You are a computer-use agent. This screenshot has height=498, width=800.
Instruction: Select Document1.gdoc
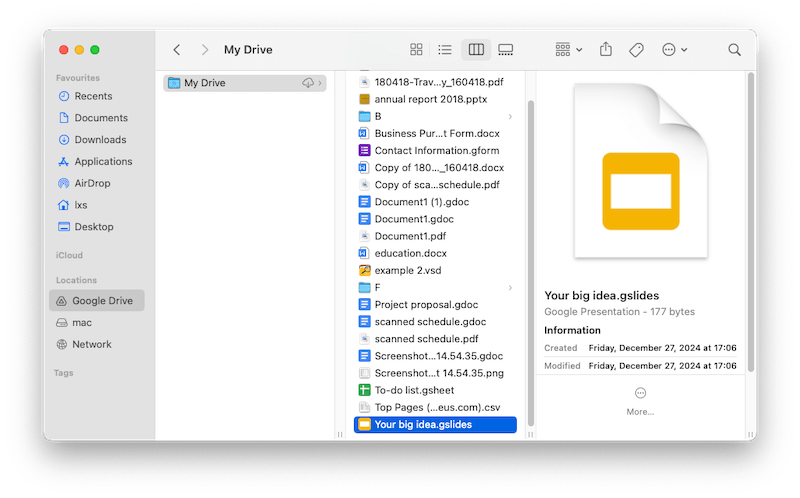point(435,219)
